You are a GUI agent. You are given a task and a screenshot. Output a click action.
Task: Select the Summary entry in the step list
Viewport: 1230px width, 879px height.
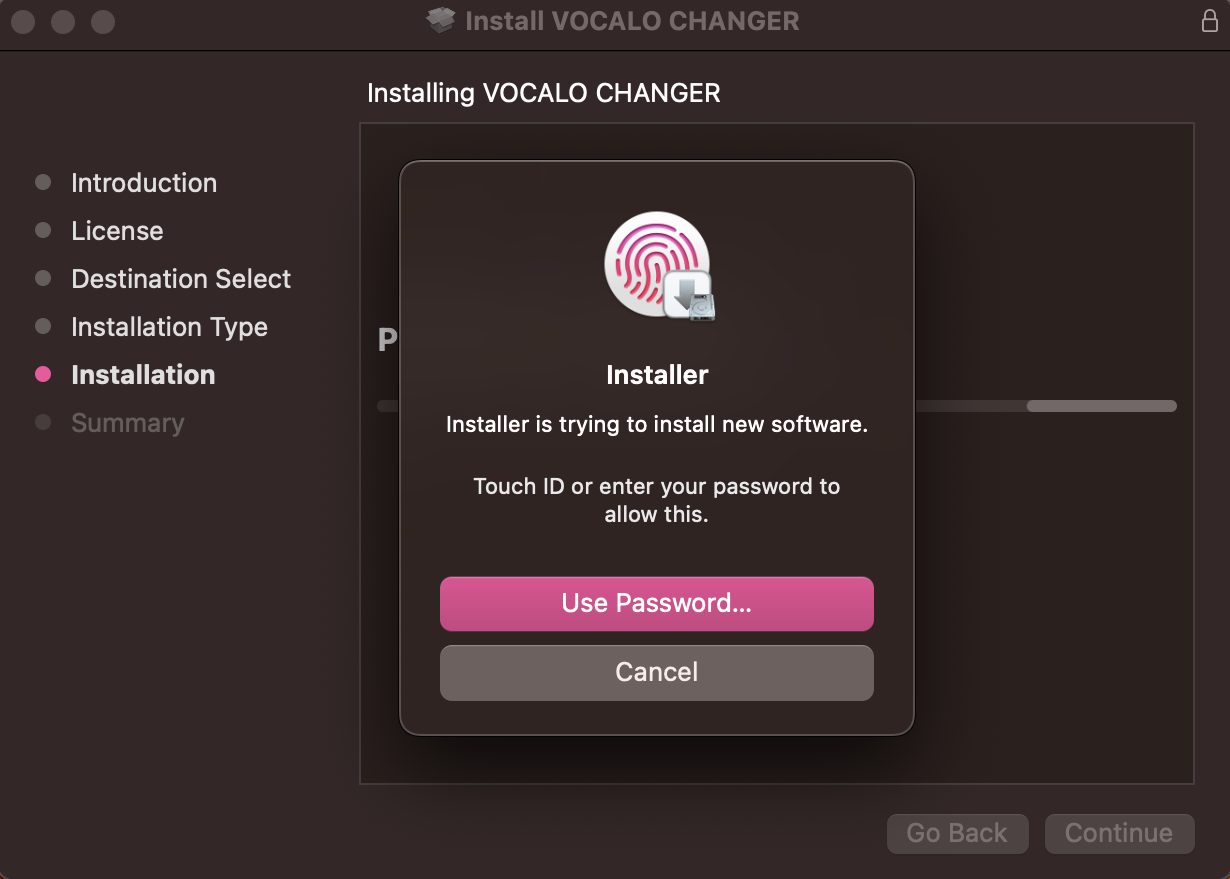point(127,422)
